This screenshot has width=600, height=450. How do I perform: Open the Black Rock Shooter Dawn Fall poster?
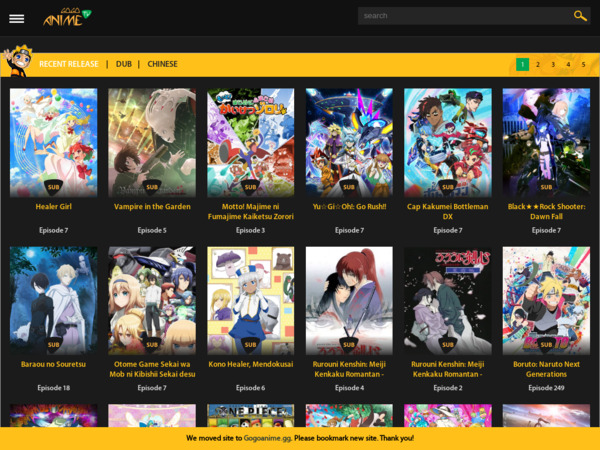546,142
